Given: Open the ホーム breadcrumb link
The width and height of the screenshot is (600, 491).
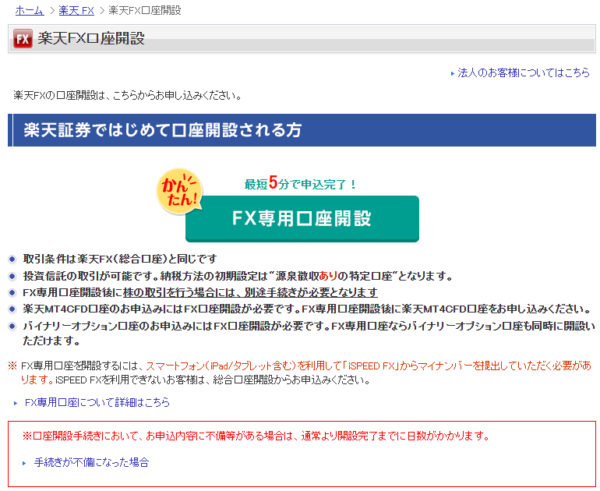Looking at the screenshot, I should [x=29, y=10].
